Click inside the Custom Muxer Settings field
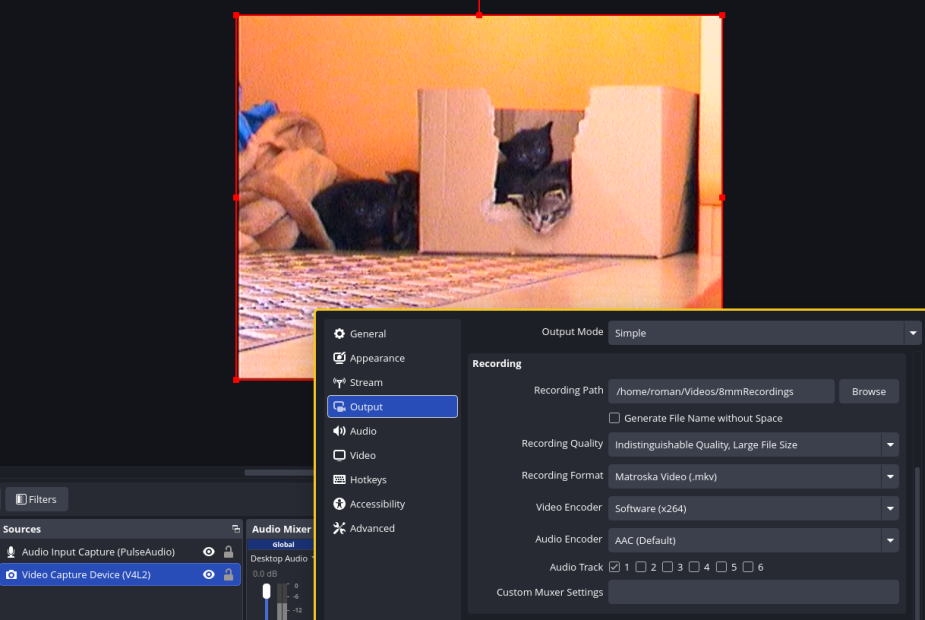This screenshot has width=925, height=620. pos(753,592)
